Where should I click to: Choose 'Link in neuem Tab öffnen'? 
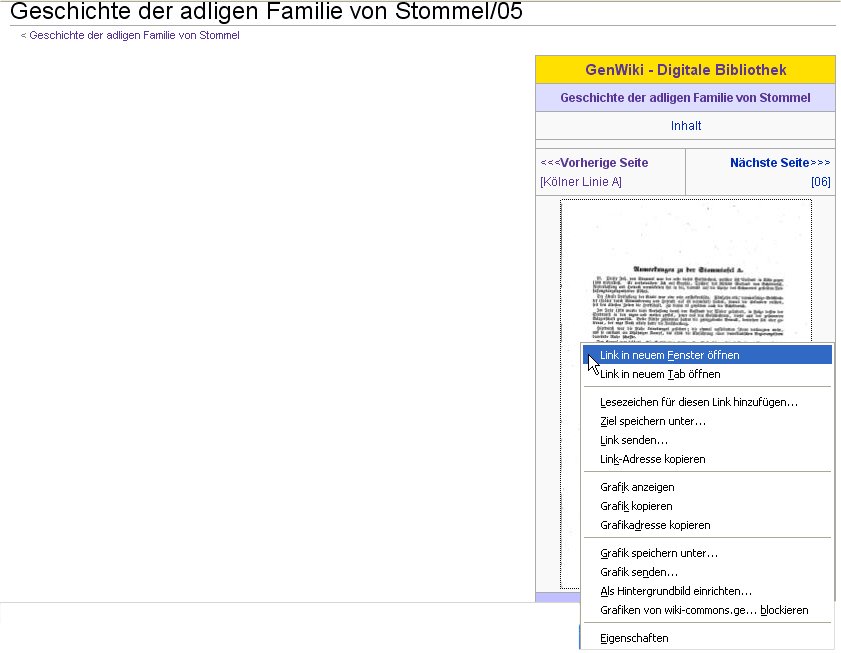(x=660, y=374)
